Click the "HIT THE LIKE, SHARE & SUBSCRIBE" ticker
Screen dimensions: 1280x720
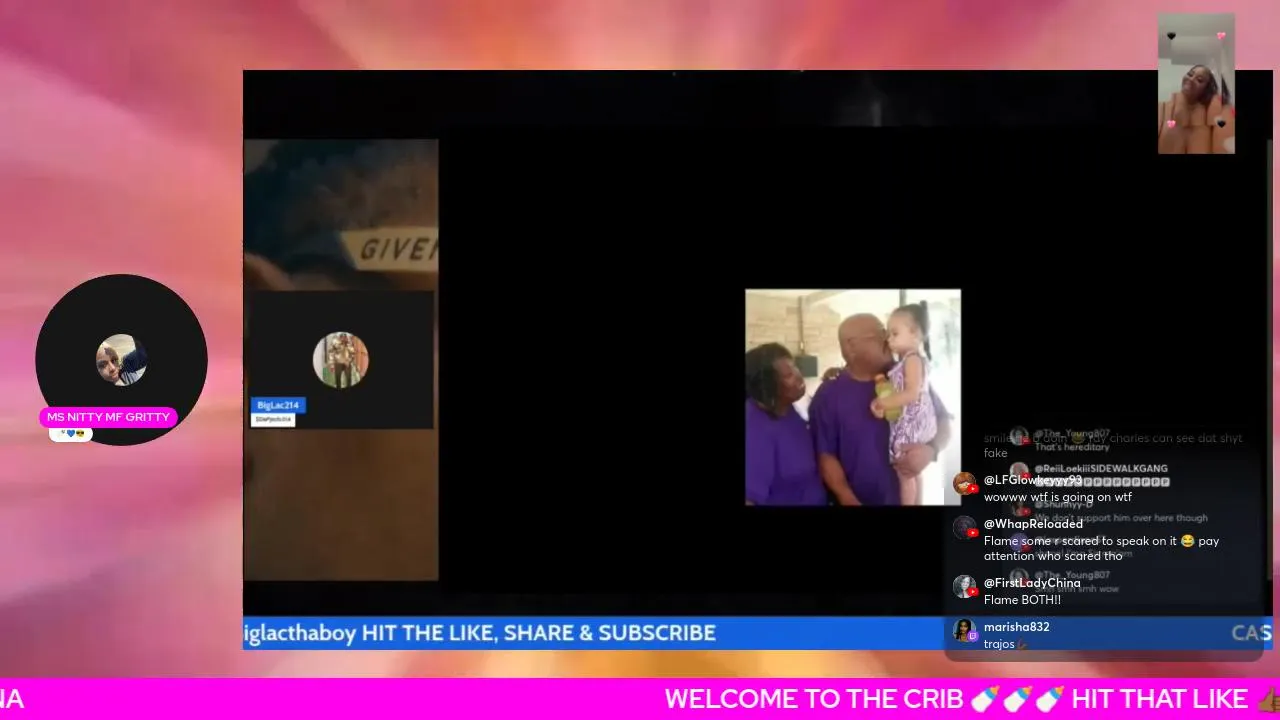pyautogui.click(x=539, y=633)
